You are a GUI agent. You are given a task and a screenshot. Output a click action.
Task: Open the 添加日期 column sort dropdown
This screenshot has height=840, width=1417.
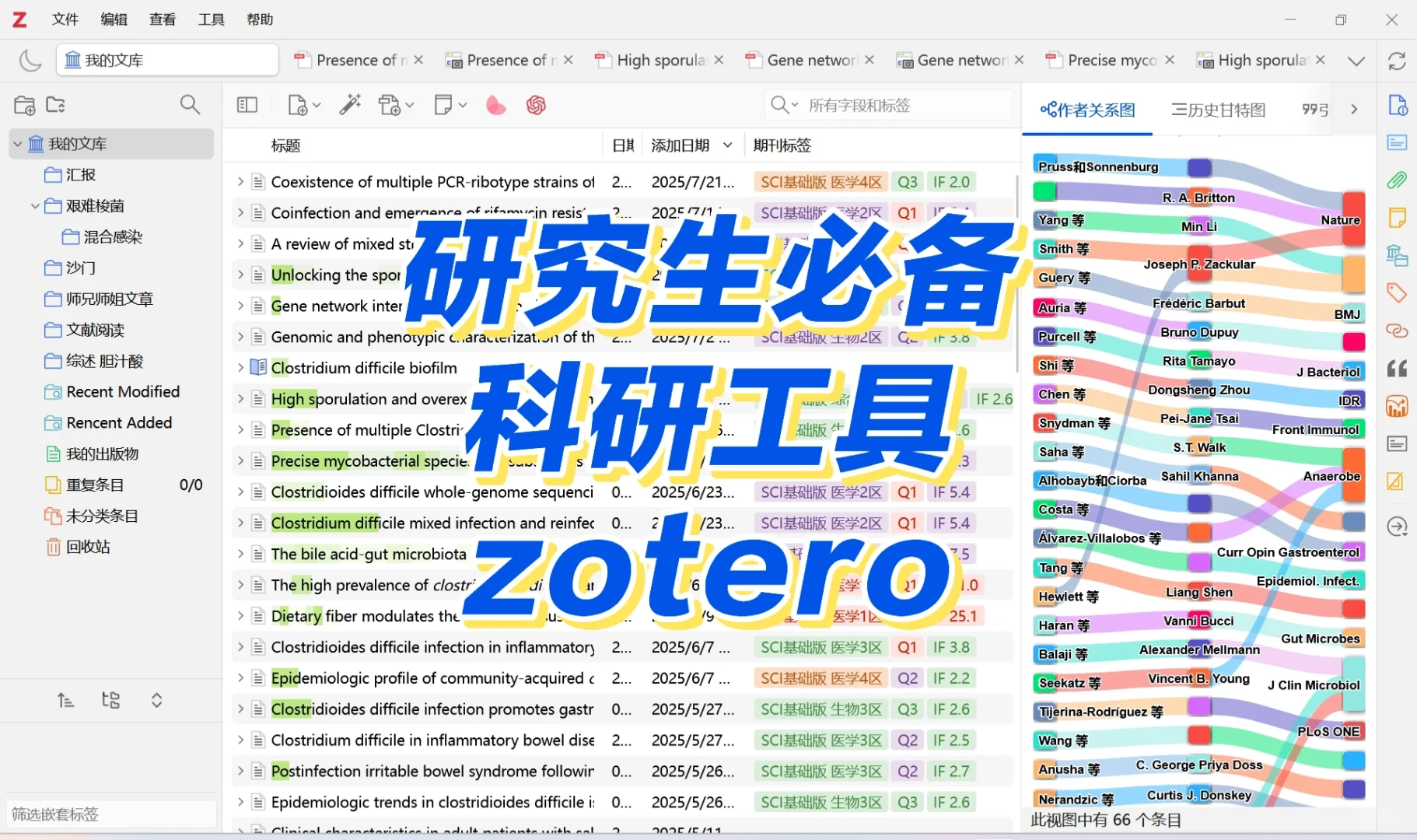[x=728, y=145]
